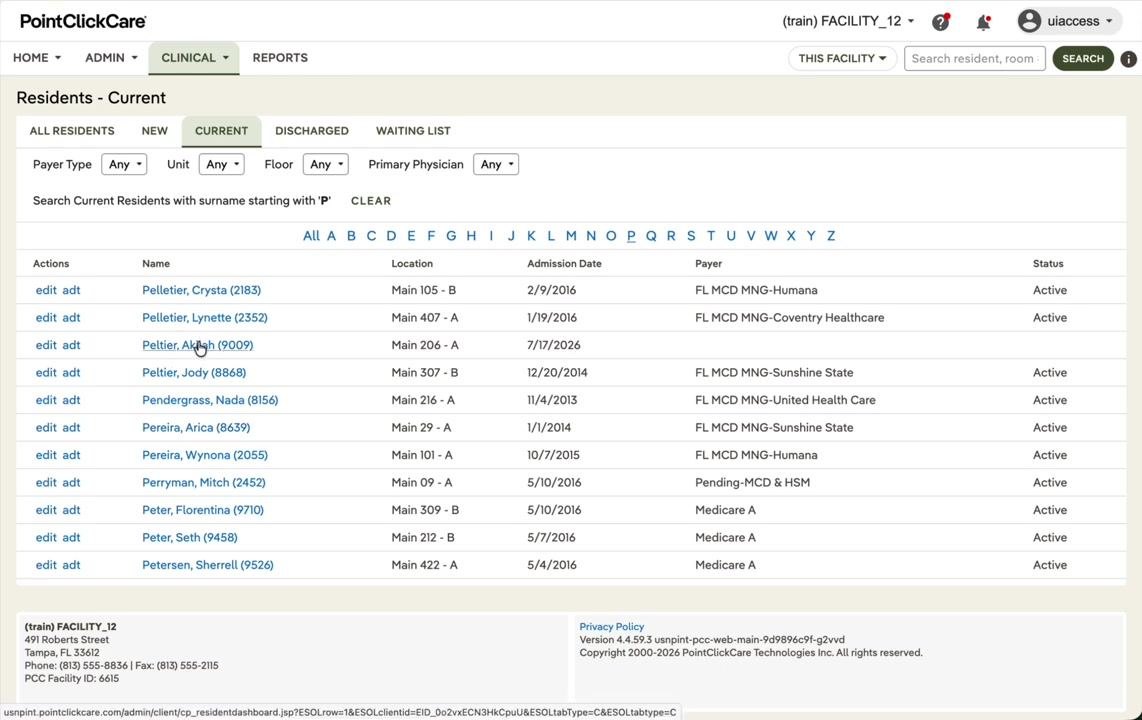Image resolution: width=1142 pixels, height=720 pixels.
Task: Open the help question mark icon
Action: pos(941,22)
